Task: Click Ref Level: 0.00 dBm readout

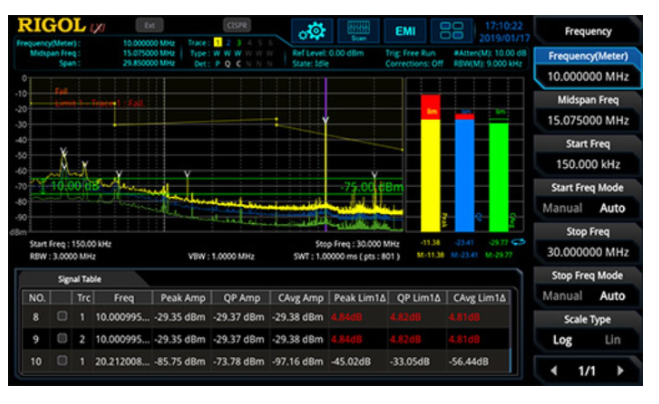Action: click(328, 53)
